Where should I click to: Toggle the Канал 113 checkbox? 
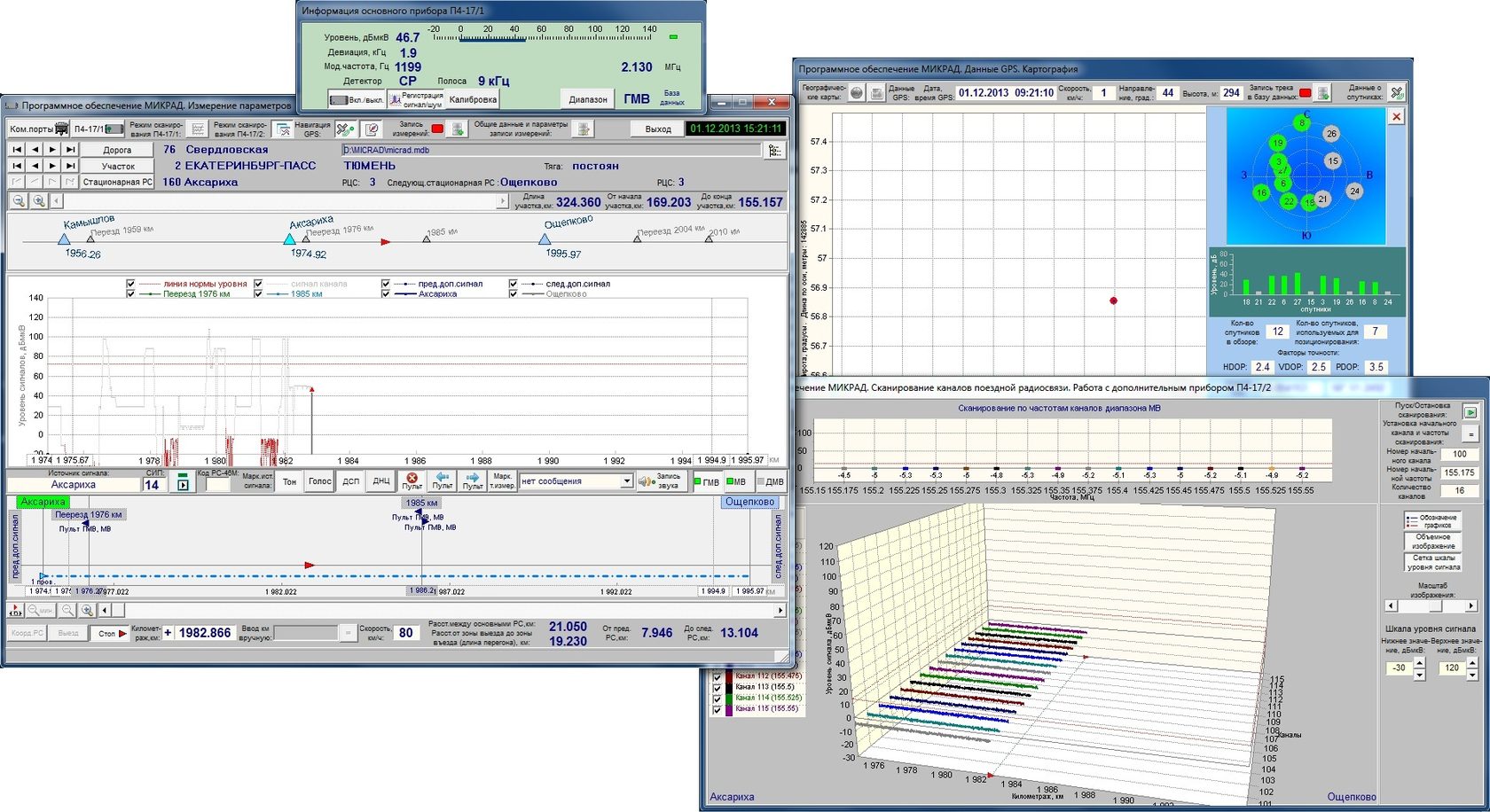[718, 687]
